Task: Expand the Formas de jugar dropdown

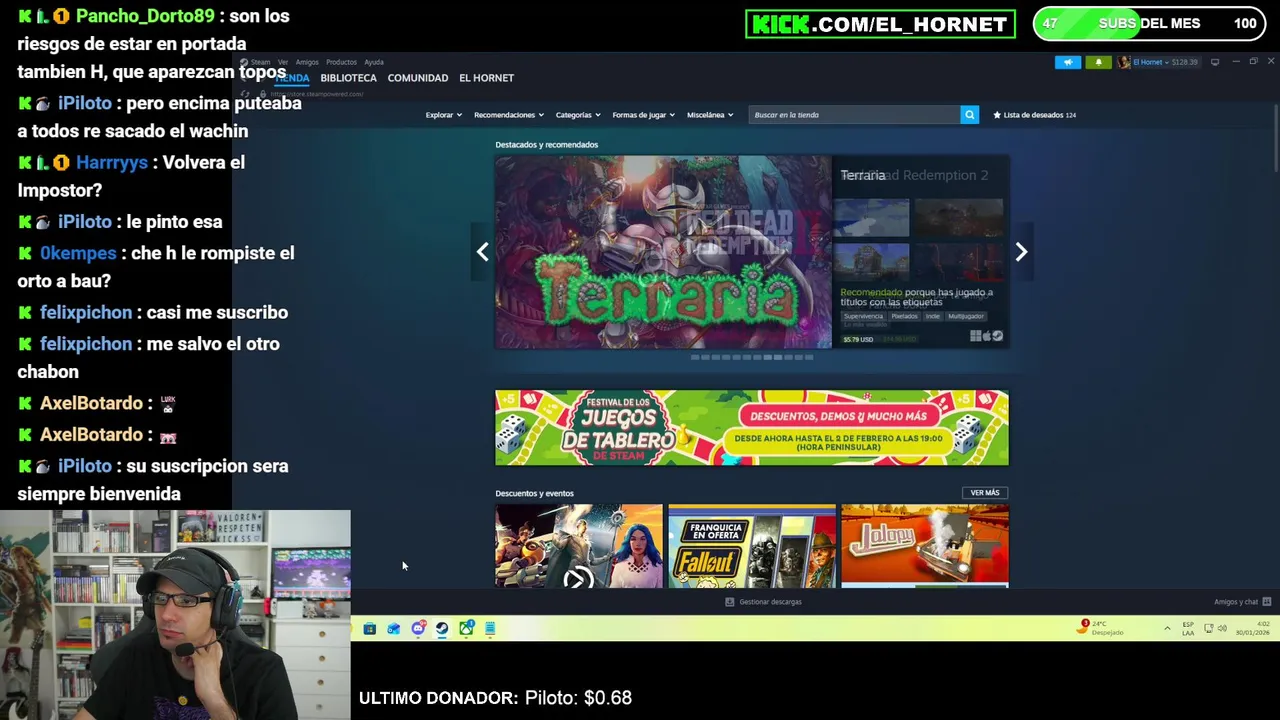Action: [x=643, y=115]
